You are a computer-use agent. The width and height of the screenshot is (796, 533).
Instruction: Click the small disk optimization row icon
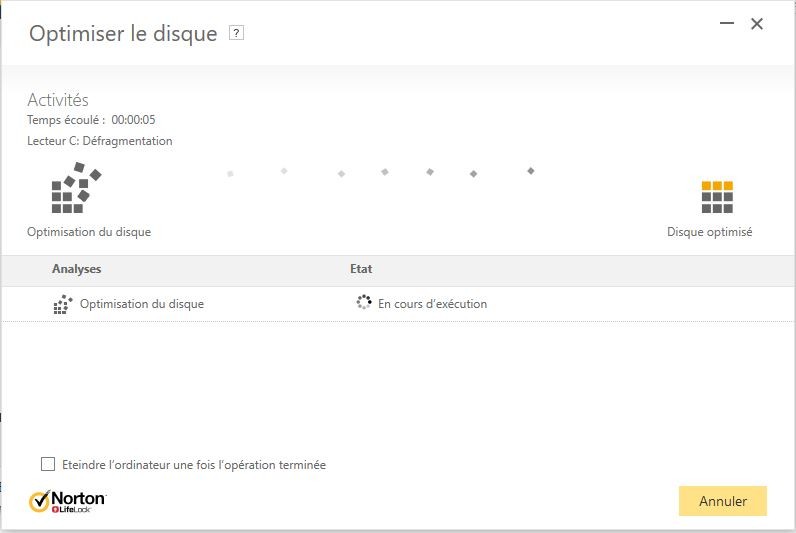pos(63,304)
